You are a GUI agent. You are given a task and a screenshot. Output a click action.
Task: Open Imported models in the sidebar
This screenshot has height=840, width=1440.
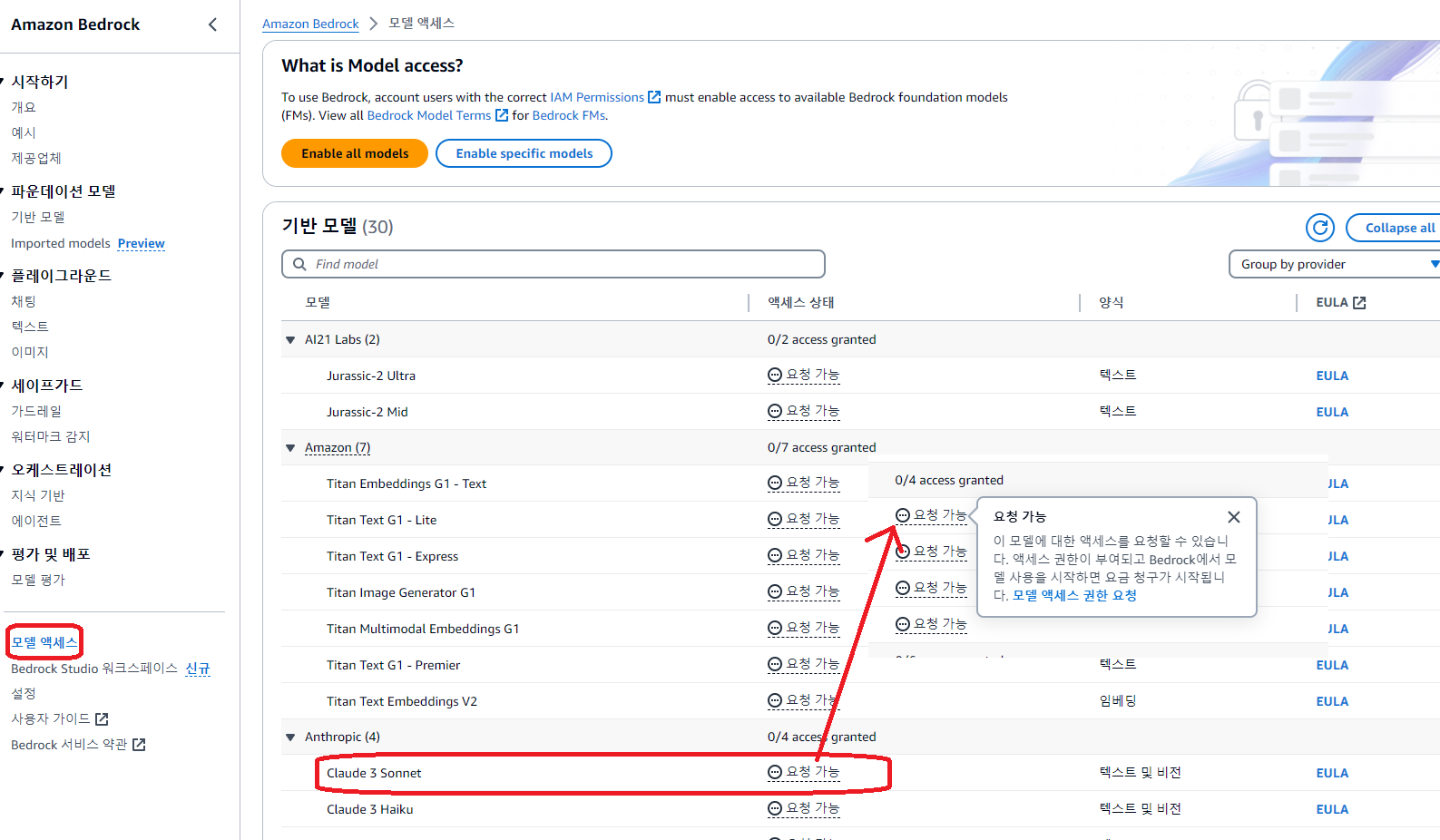(61, 243)
